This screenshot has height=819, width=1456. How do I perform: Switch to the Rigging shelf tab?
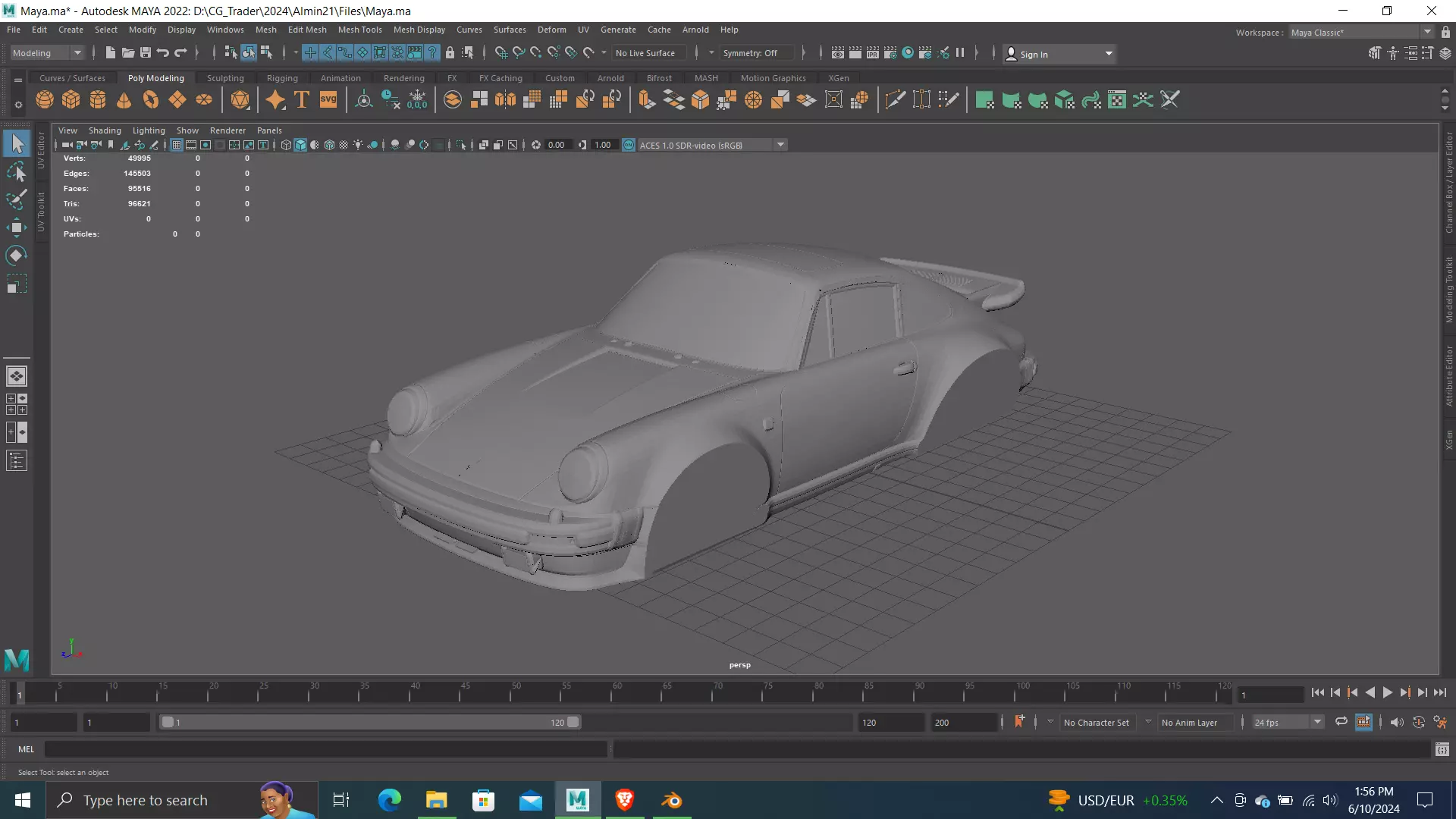(x=282, y=78)
